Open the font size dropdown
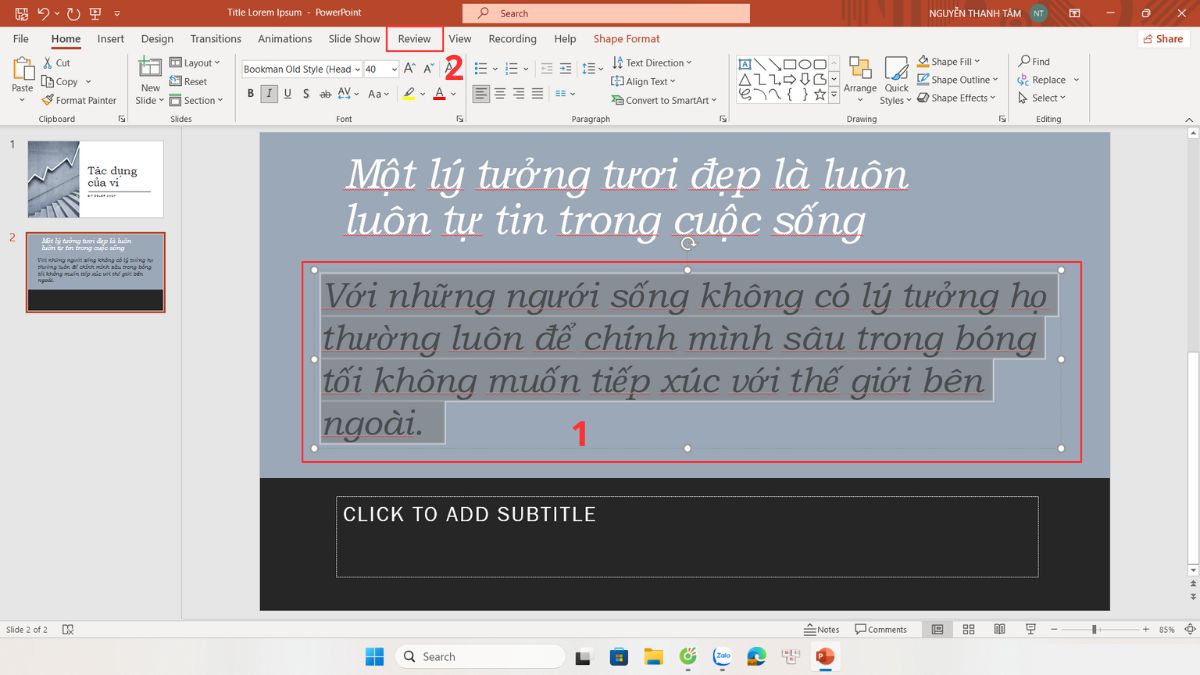The image size is (1200, 675). (x=394, y=69)
